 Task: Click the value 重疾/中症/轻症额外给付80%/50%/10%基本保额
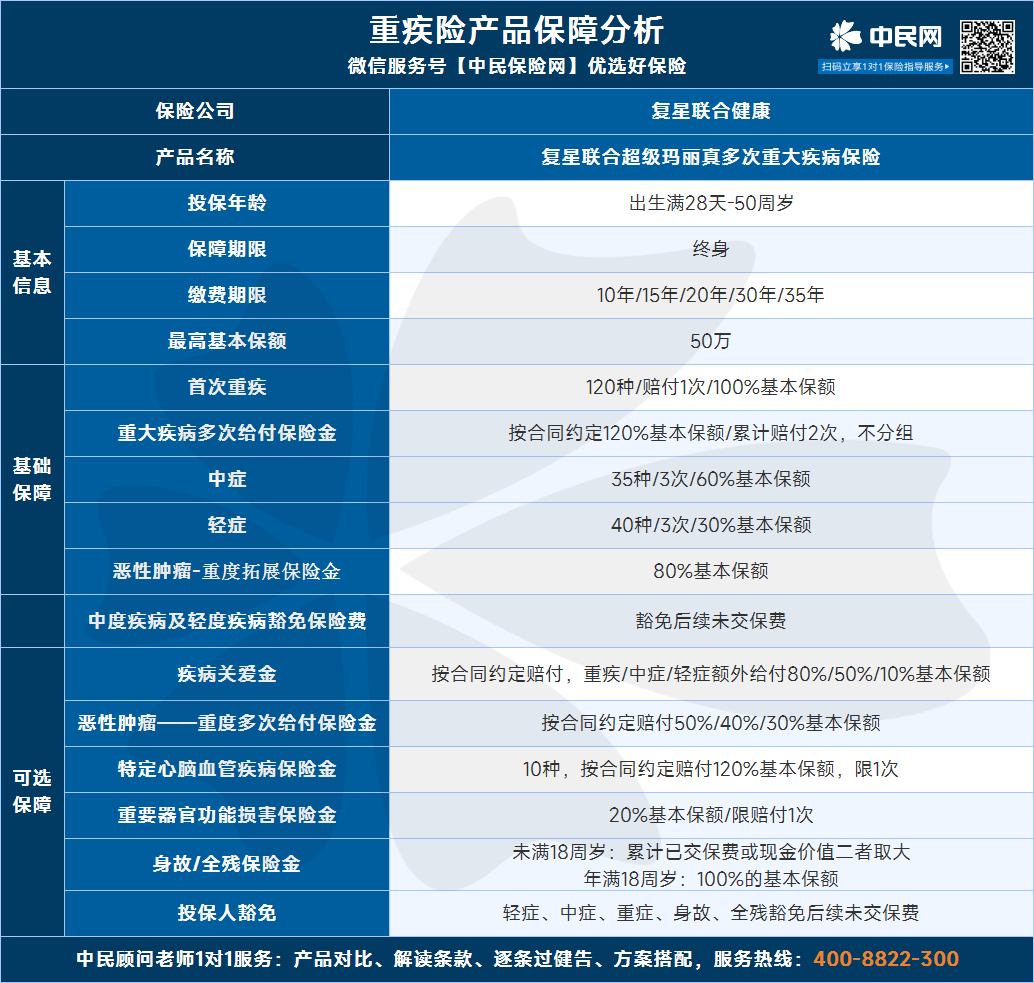click(787, 674)
